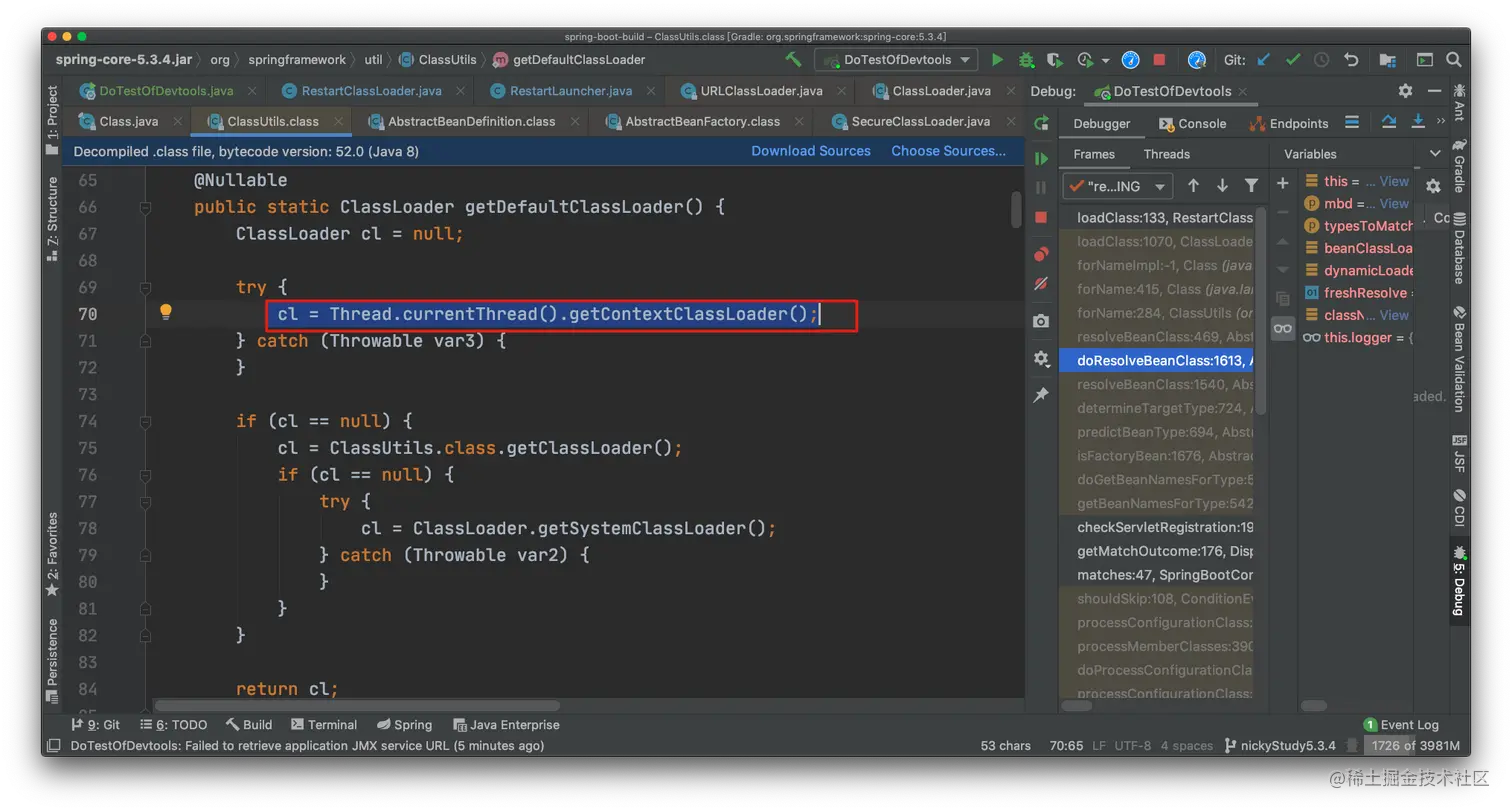Open Search Everywhere magnifier icon
Screen dimensions: 1512x811
tap(1454, 60)
